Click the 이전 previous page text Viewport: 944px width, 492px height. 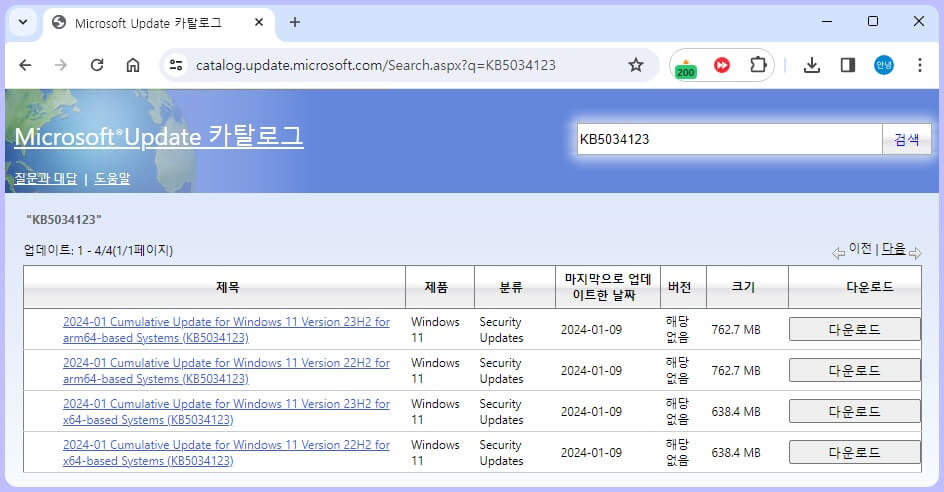coord(860,248)
